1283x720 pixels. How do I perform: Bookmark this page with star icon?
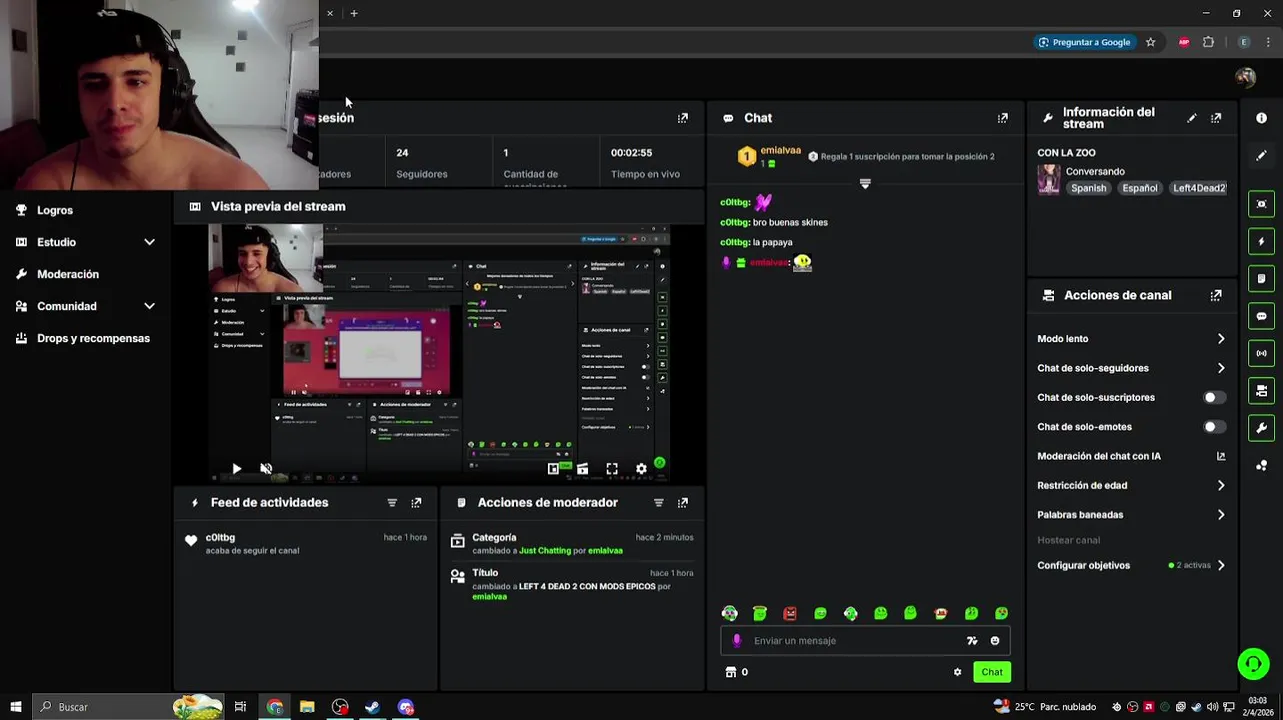point(1151,42)
